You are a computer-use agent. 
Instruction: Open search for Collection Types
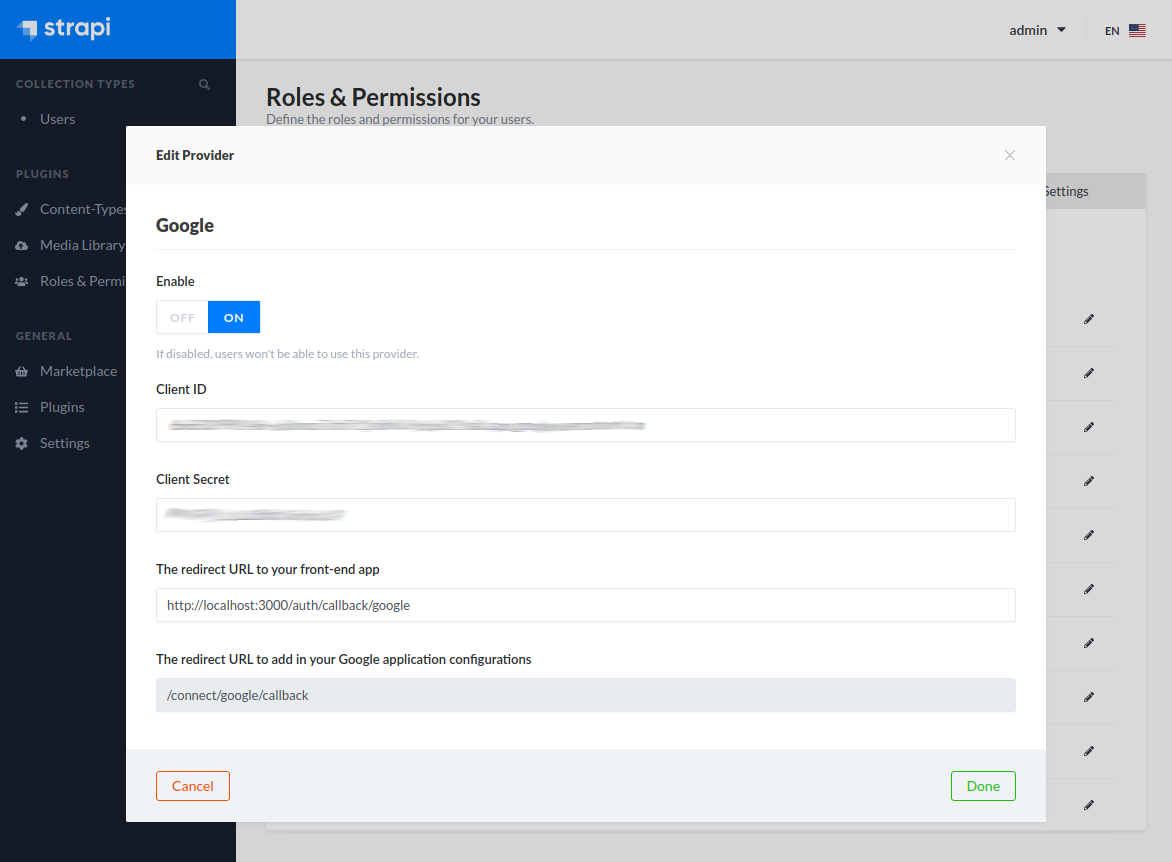point(204,84)
